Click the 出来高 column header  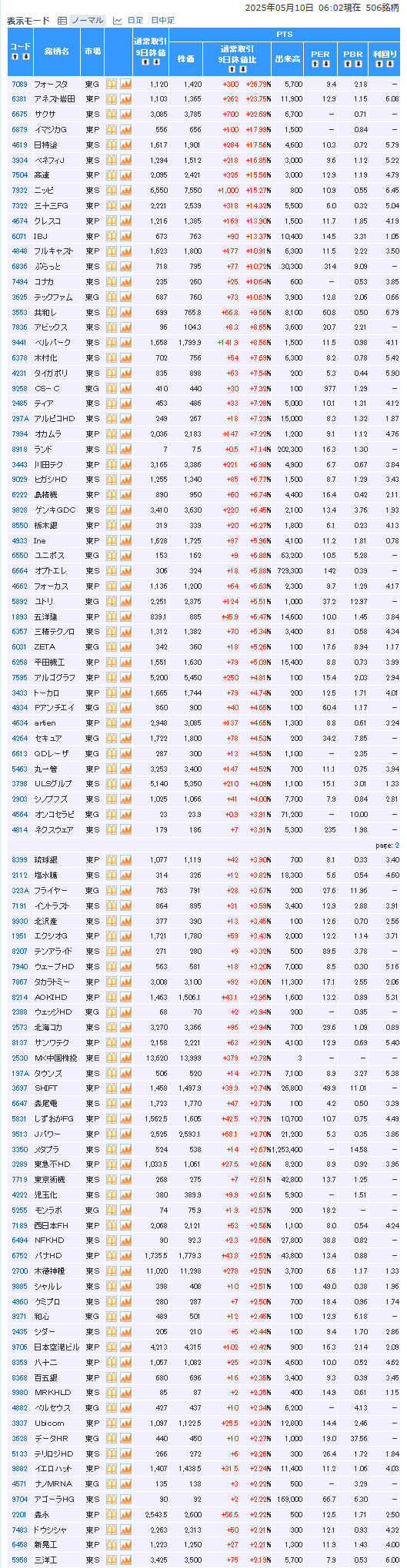[x=287, y=58]
